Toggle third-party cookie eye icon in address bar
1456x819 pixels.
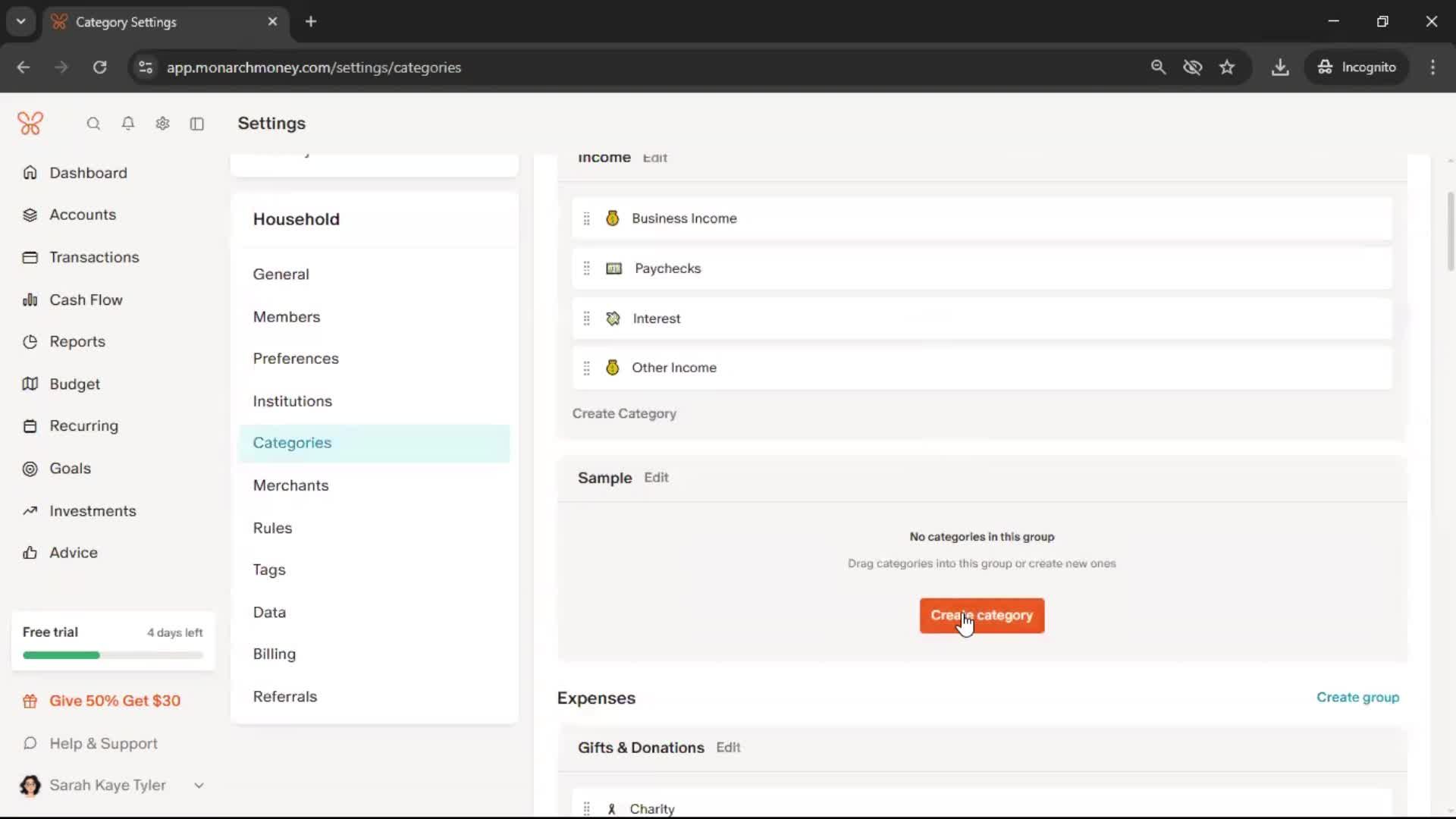point(1192,67)
